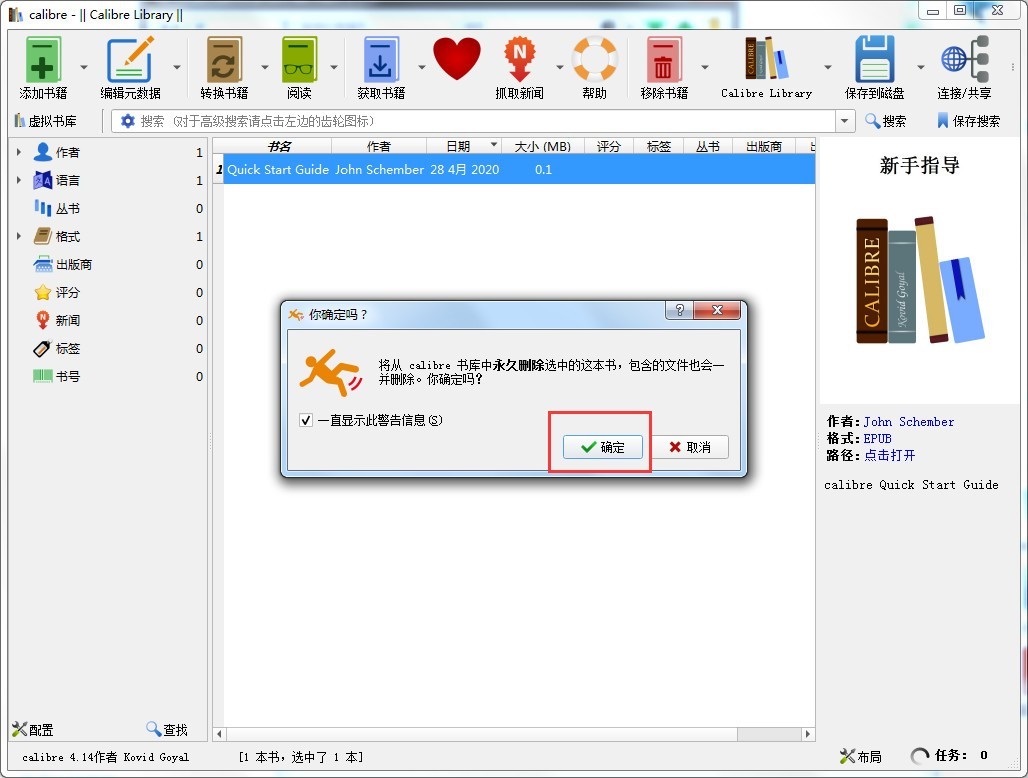This screenshot has height=778, width=1028.
Task: Click 点击打开 path link
Action: click(889, 456)
